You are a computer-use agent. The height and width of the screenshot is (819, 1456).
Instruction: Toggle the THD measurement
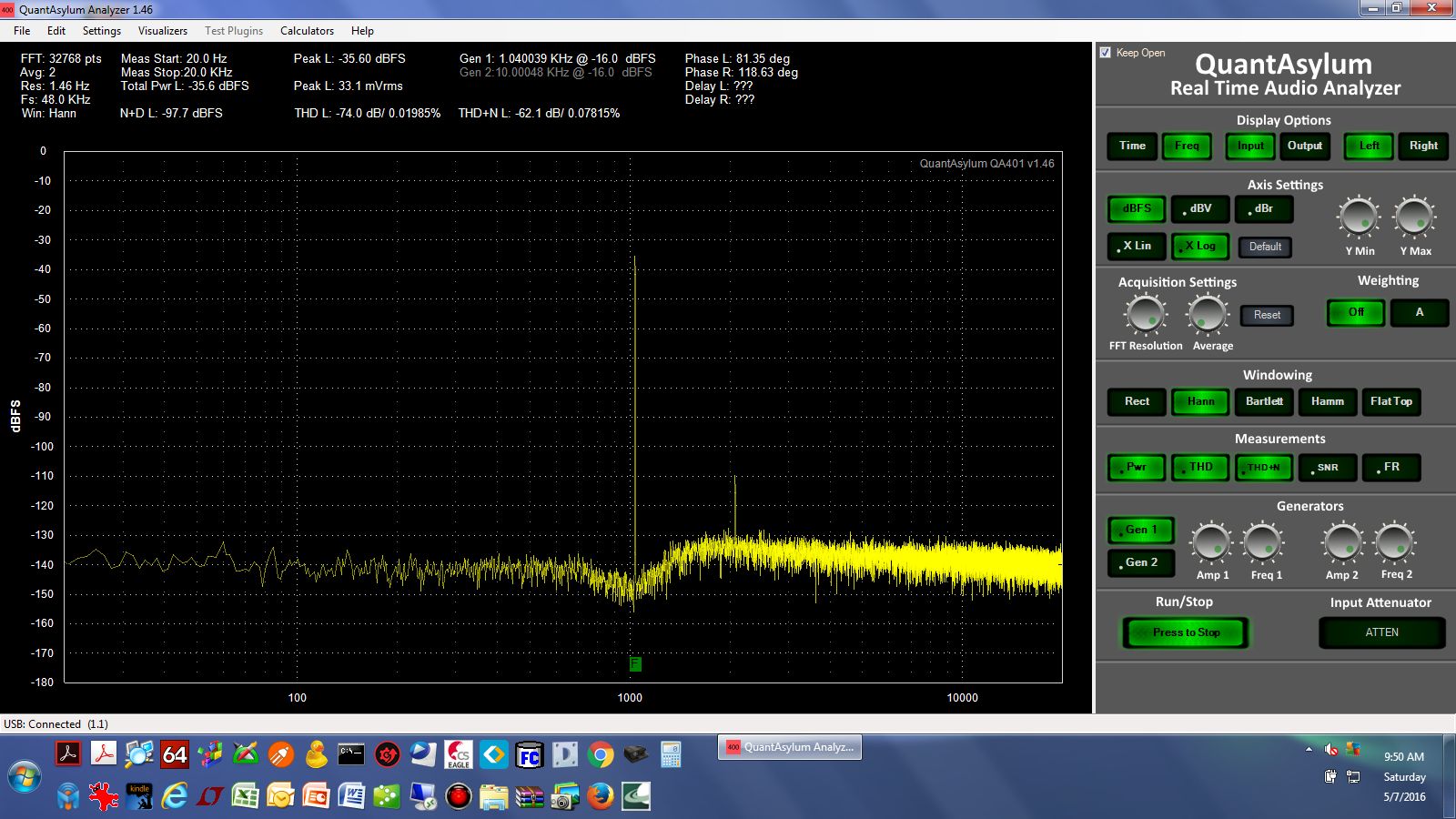click(x=1200, y=468)
